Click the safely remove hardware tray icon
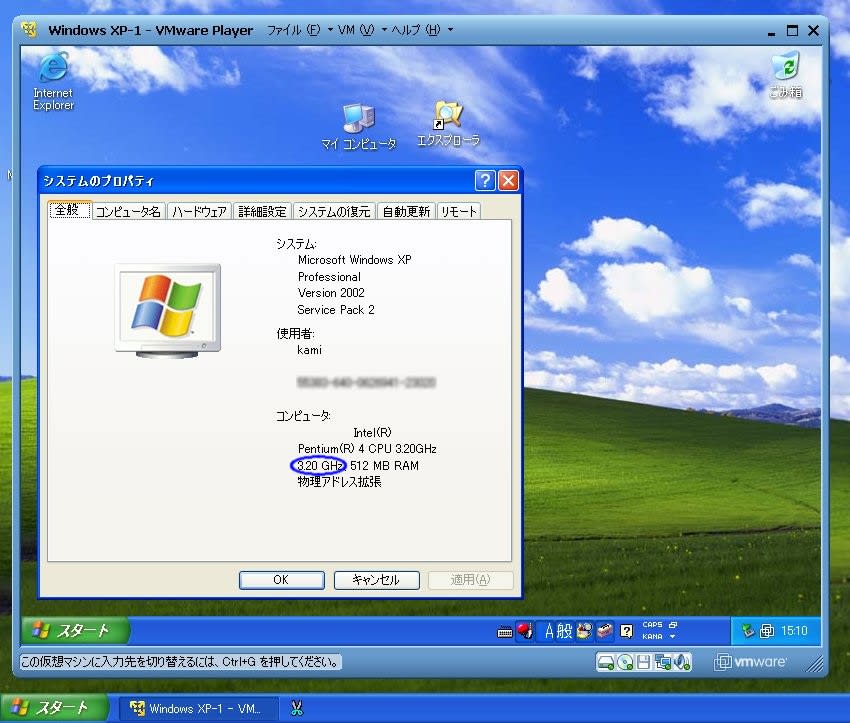 pyautogui.click(x=749, y=631)
